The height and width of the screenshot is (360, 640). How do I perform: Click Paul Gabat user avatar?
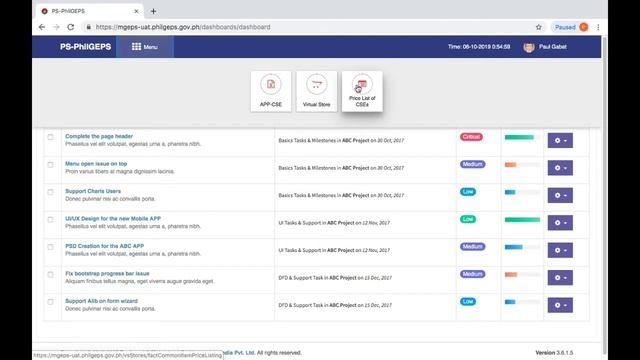[529, 47]
